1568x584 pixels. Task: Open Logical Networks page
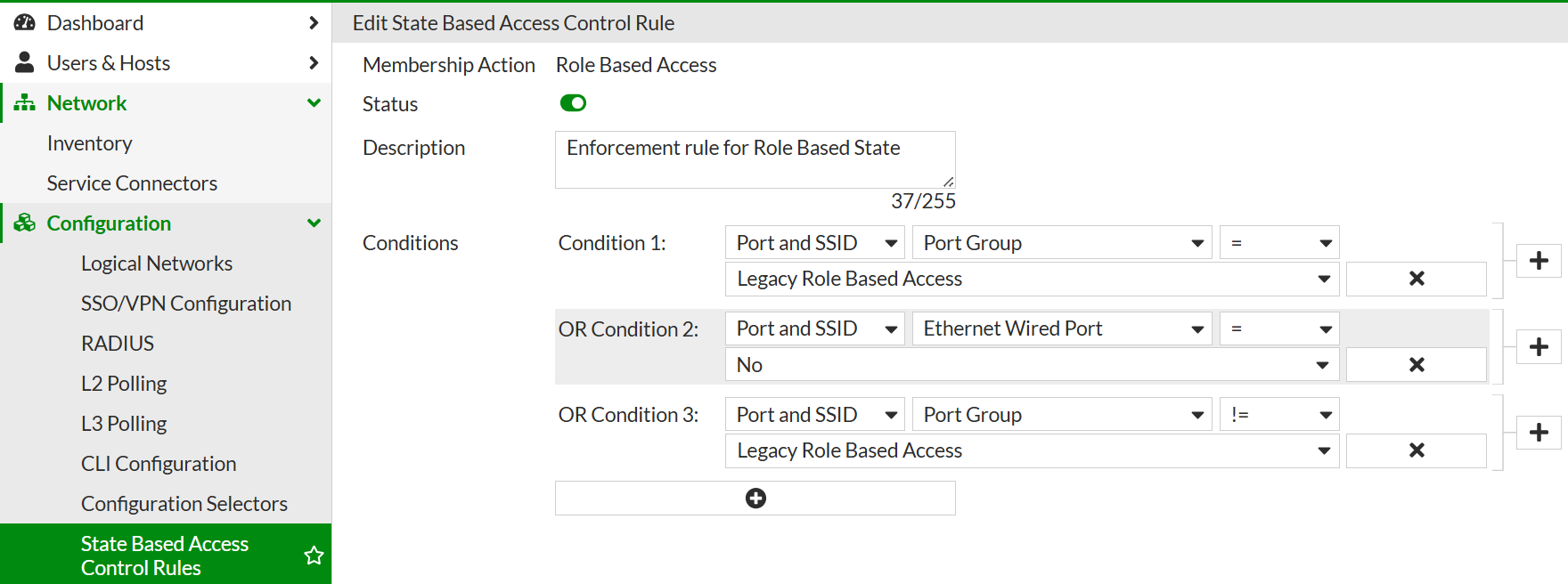pyautogui.click(x=157, y=264)
